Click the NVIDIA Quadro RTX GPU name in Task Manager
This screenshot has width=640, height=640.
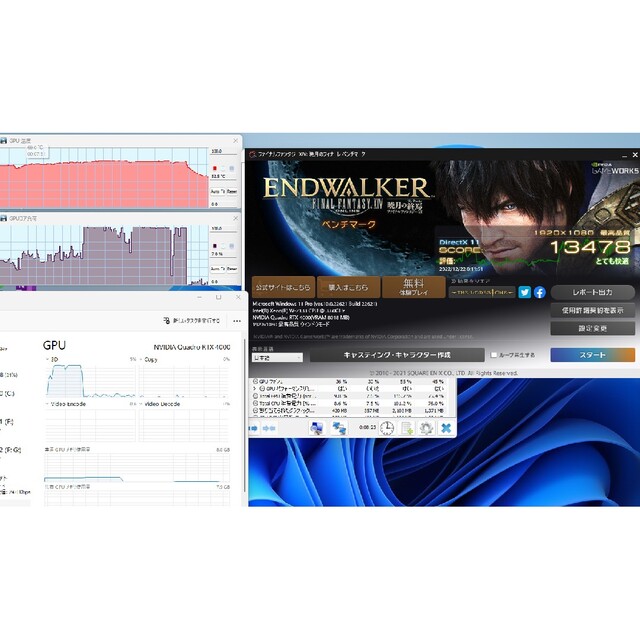(x=192, y=347)
